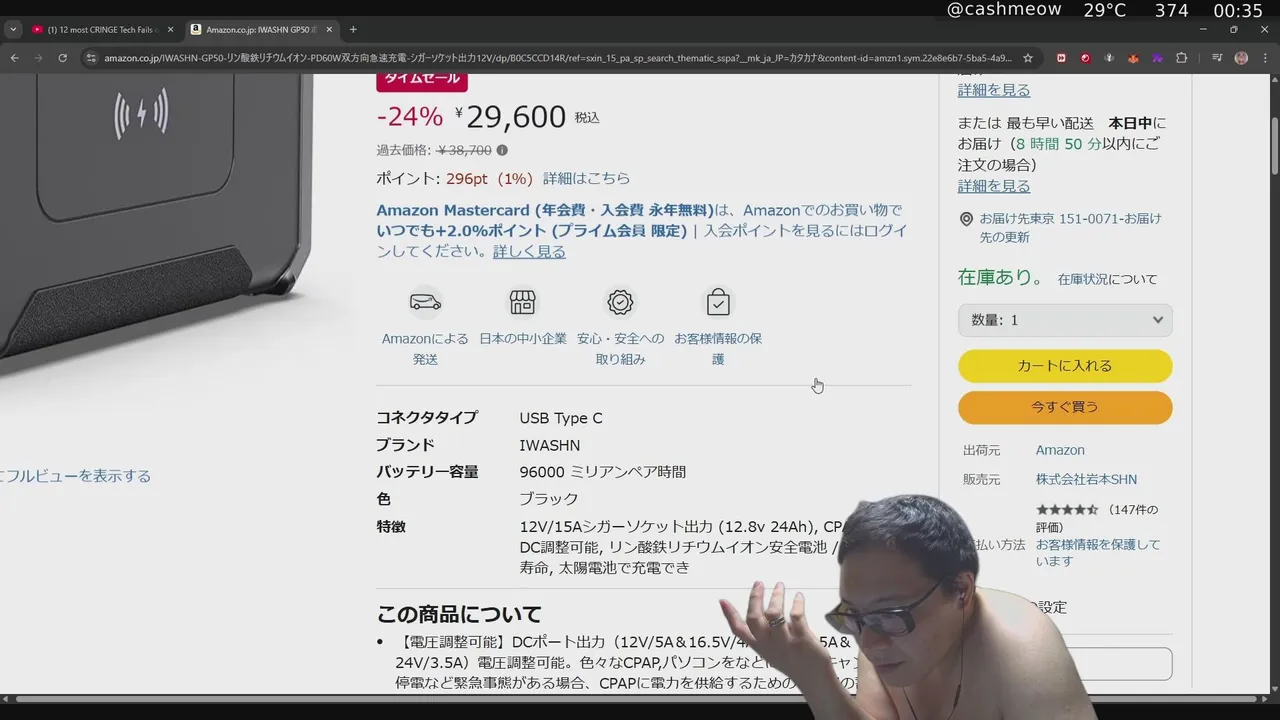Open site information icon in address bar

pyautogui.click(x=92, y=58)
